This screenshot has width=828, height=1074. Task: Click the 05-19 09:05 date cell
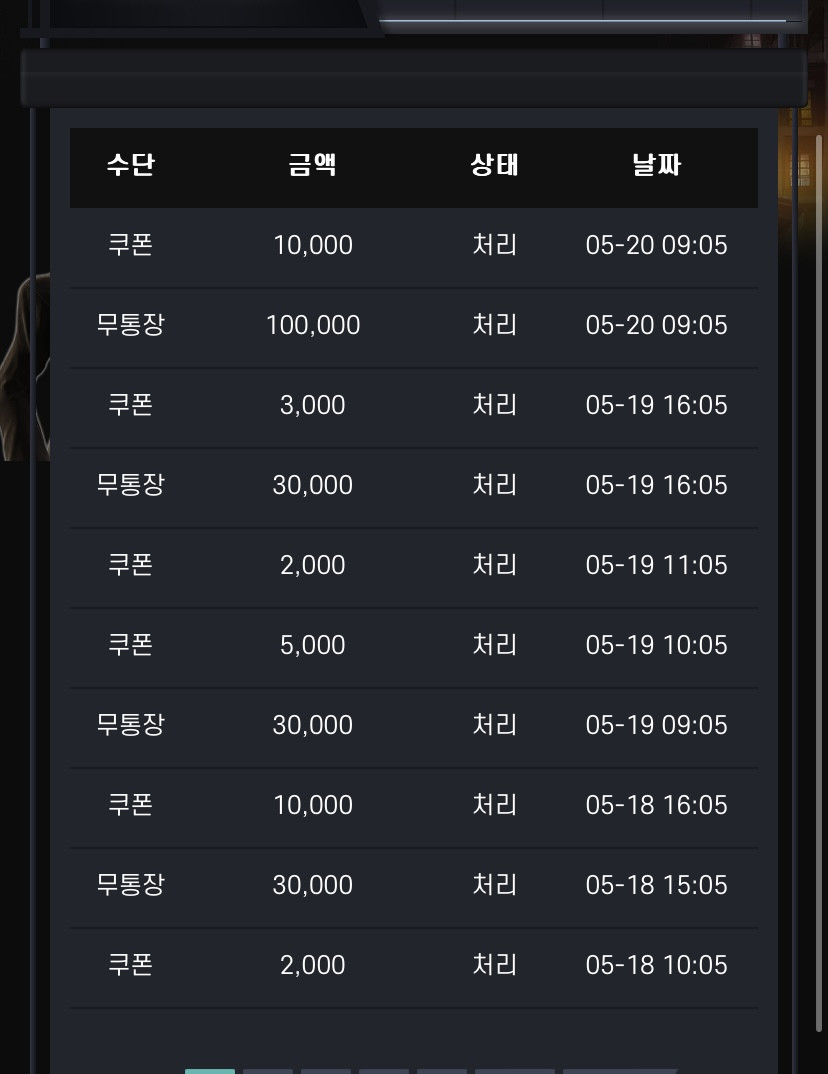pos(656,725)
